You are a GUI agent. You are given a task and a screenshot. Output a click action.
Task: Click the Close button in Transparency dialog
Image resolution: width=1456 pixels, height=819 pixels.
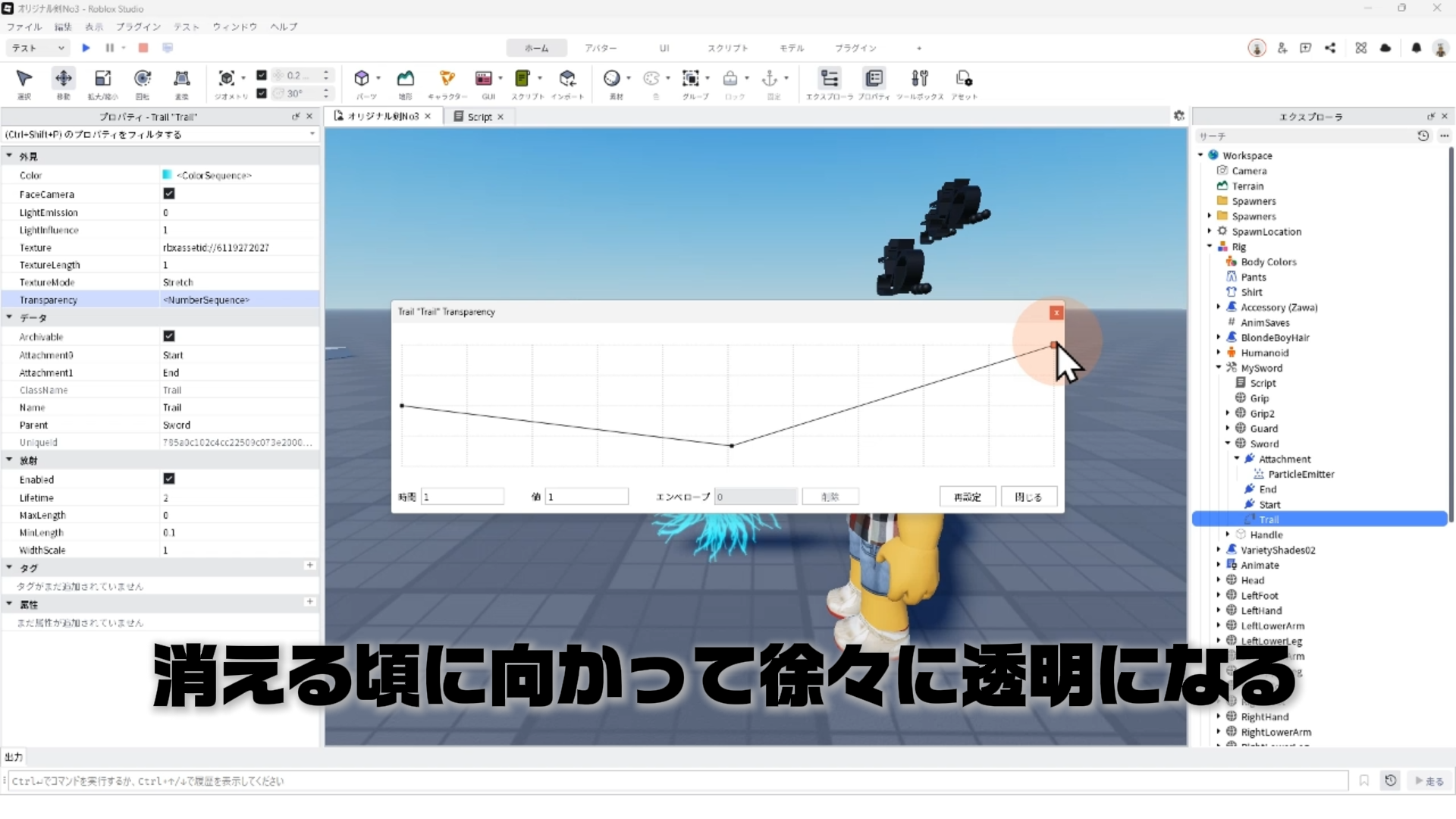(x=1028, y=497)
